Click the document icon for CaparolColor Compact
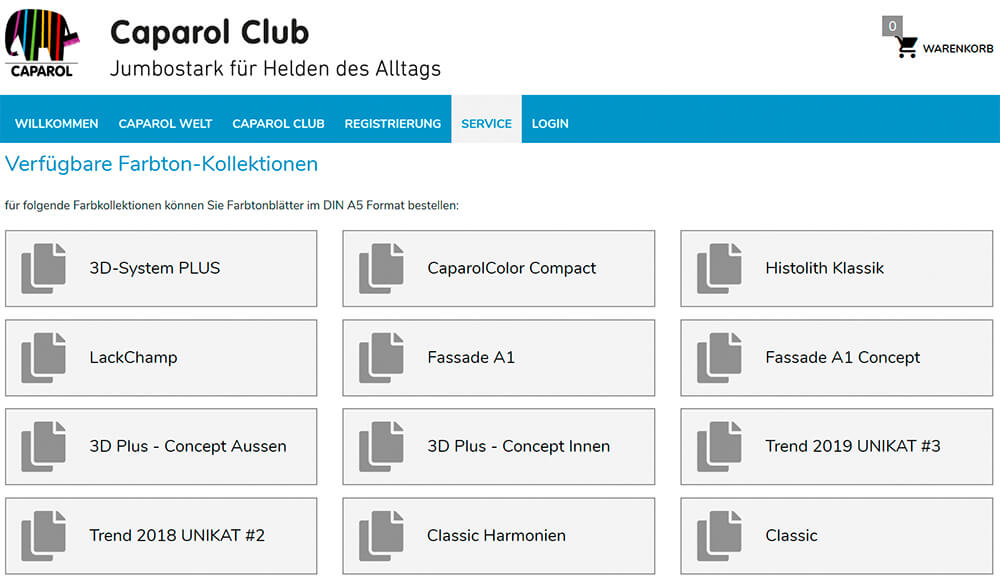 (x=381, y=268)
